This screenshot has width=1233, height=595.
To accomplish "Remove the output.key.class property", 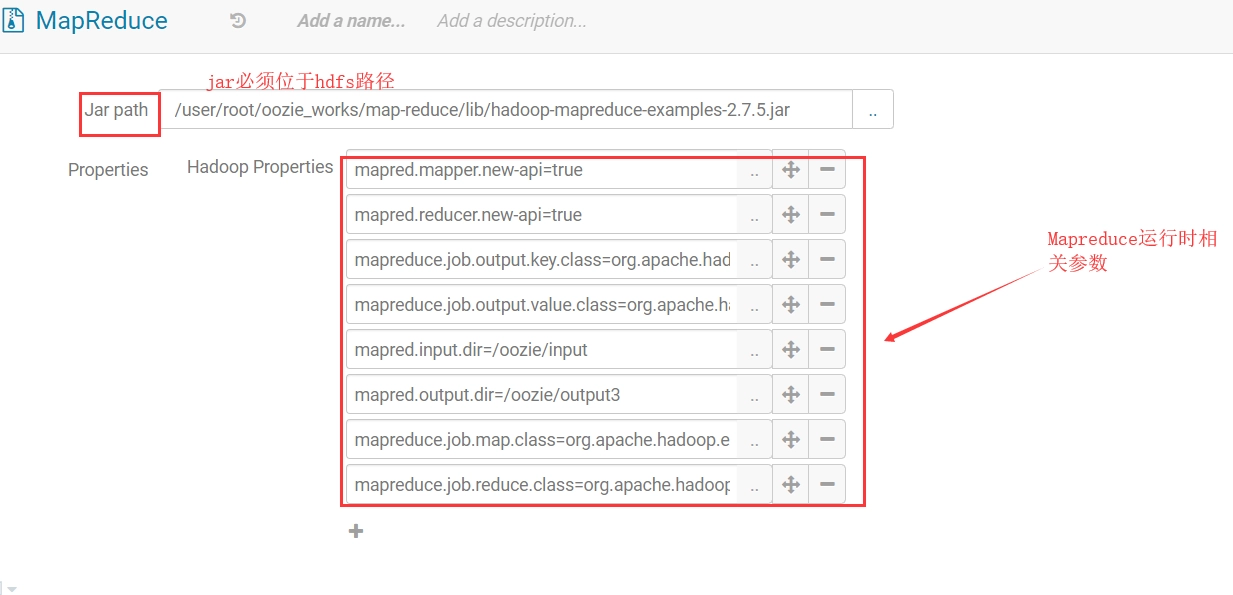I will click(827, 259).
